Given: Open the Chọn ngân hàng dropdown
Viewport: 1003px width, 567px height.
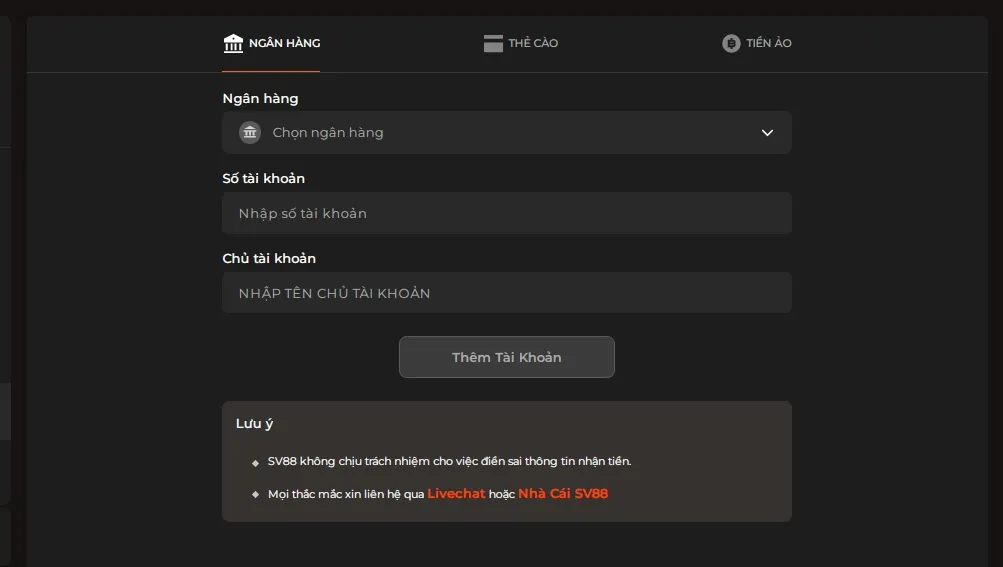Looking at the screenshot, I should pos(507,132).
